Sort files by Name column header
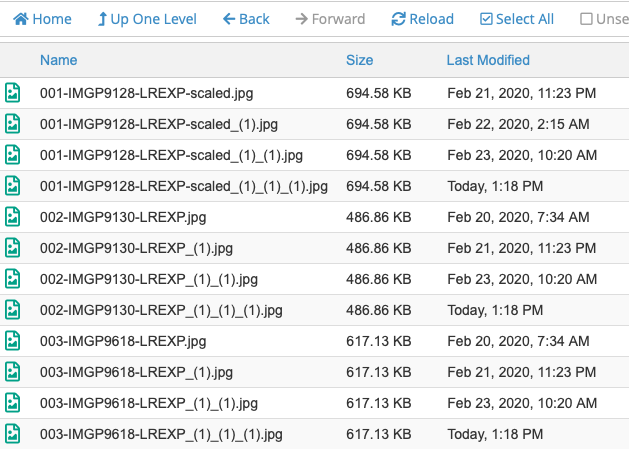629x449 pixels. [x=58, y=61]
